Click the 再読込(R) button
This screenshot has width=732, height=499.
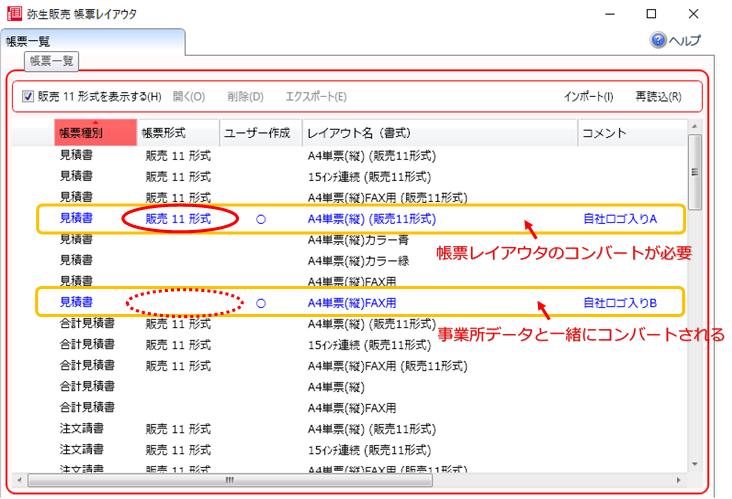(658, 97)
